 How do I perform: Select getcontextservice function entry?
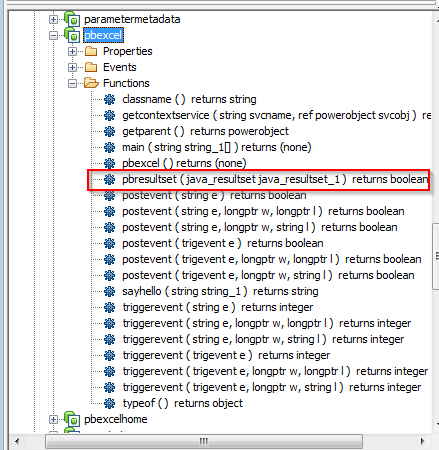click(277, 115)
